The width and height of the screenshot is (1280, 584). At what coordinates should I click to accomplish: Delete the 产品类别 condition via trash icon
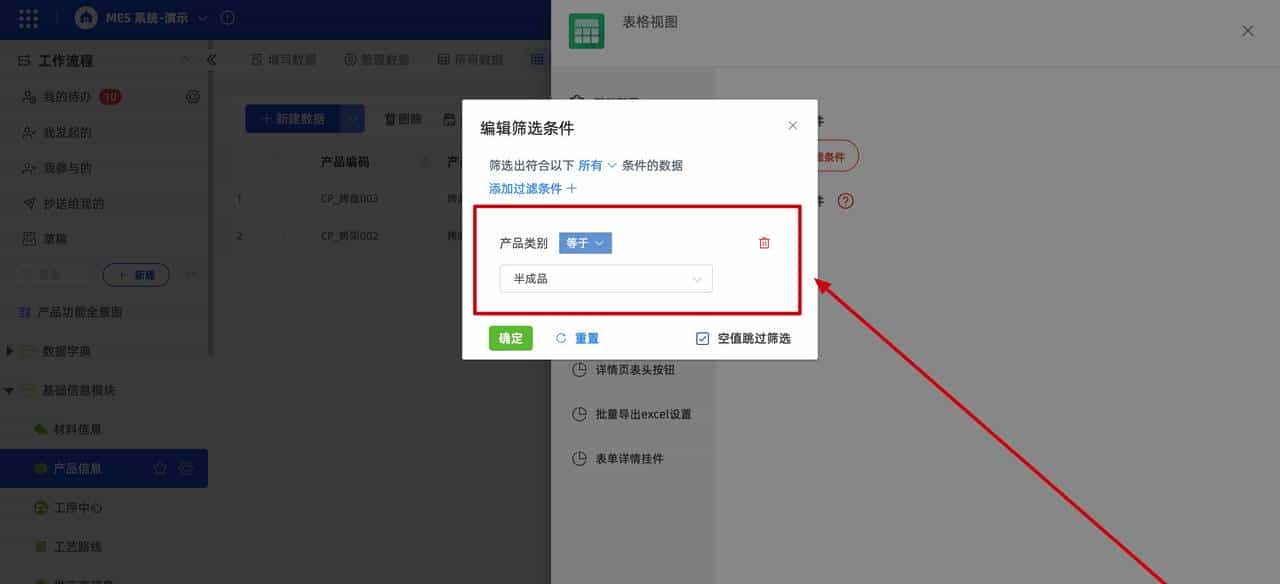[x=764, y=242]
